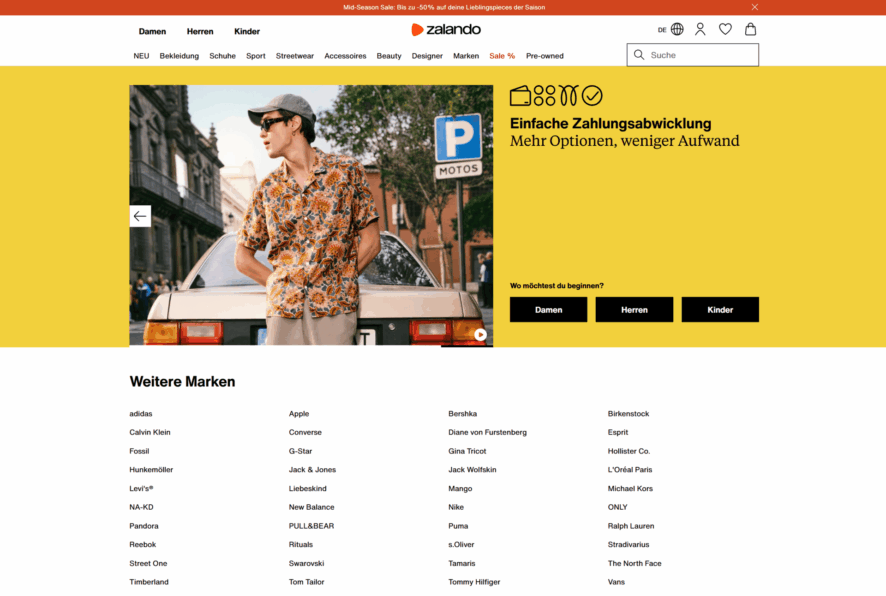Open the Jack & Jones brand link
This screenshot has width=886, height=596.
click(x=312, y=469)
